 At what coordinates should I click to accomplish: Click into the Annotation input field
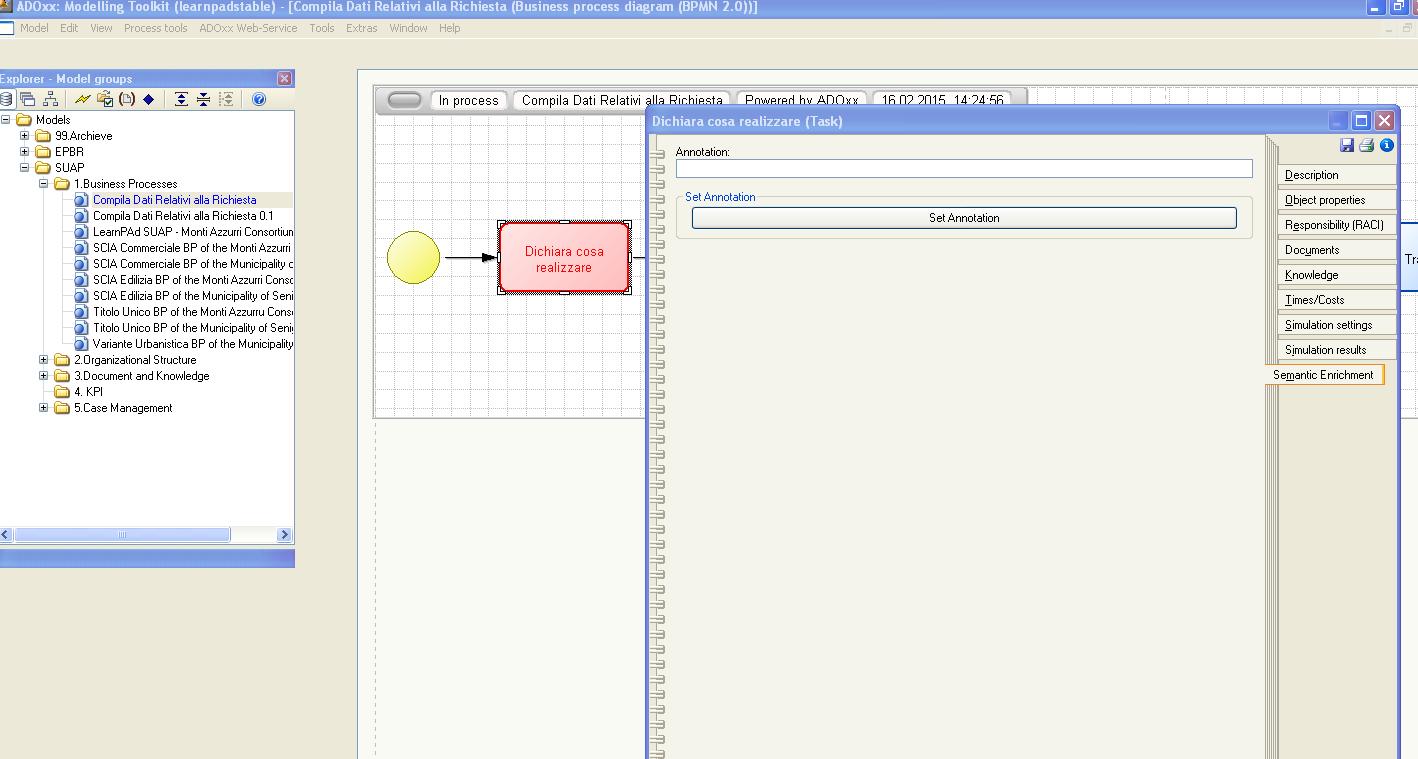tap(964, 168)
